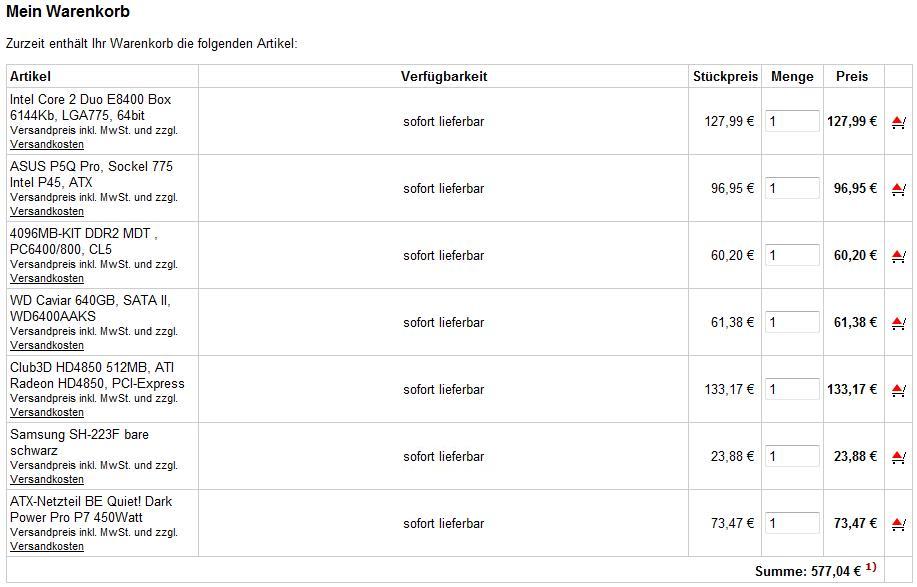Image resolution: width=917 pixels, height=587 pixels.
Task: Open Versandkosten link under ATX-Netzteil BE Quiet!
Action: coord(47,546)
